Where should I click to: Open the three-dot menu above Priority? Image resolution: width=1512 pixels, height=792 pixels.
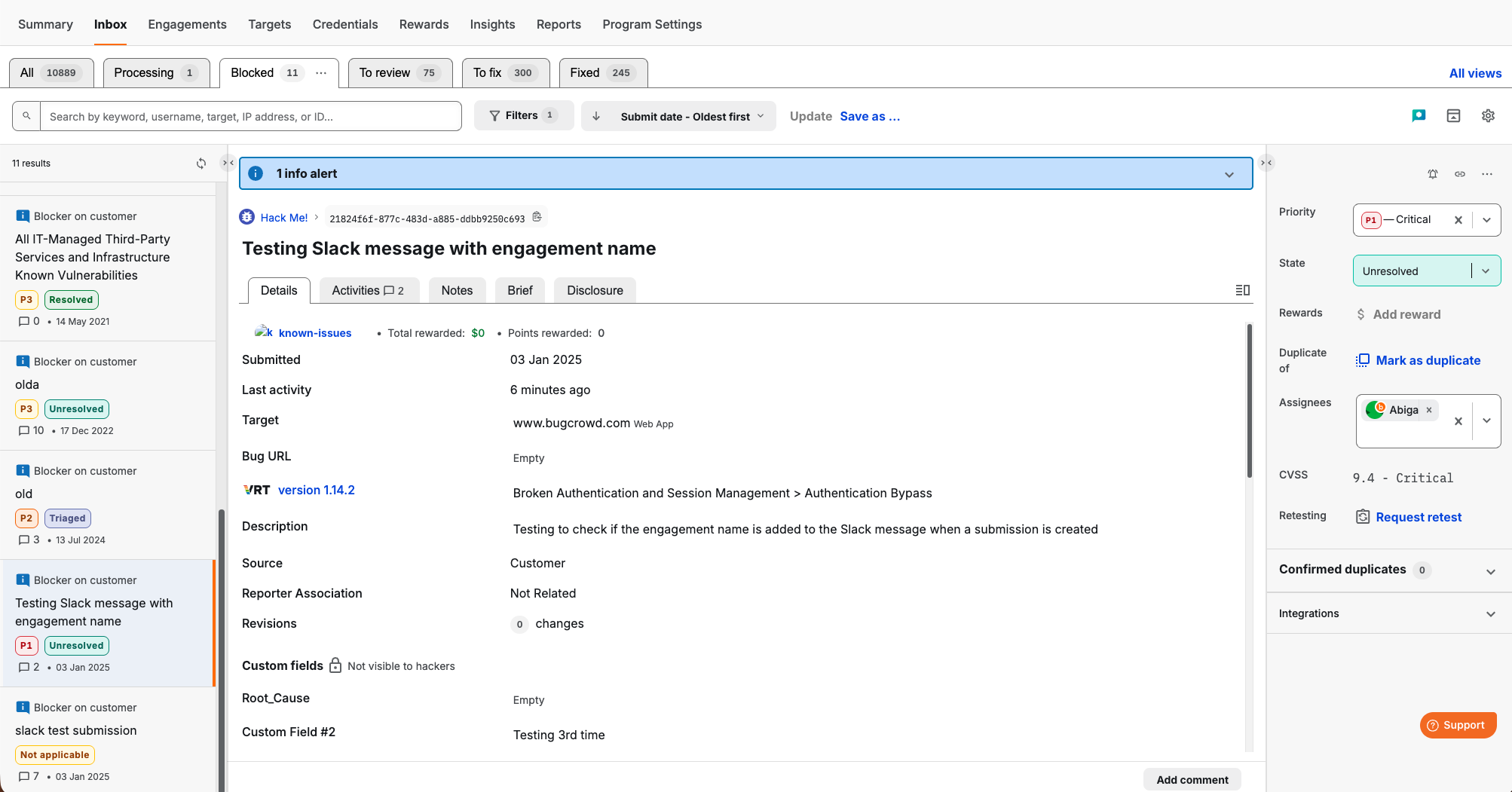coord(1487,174)
